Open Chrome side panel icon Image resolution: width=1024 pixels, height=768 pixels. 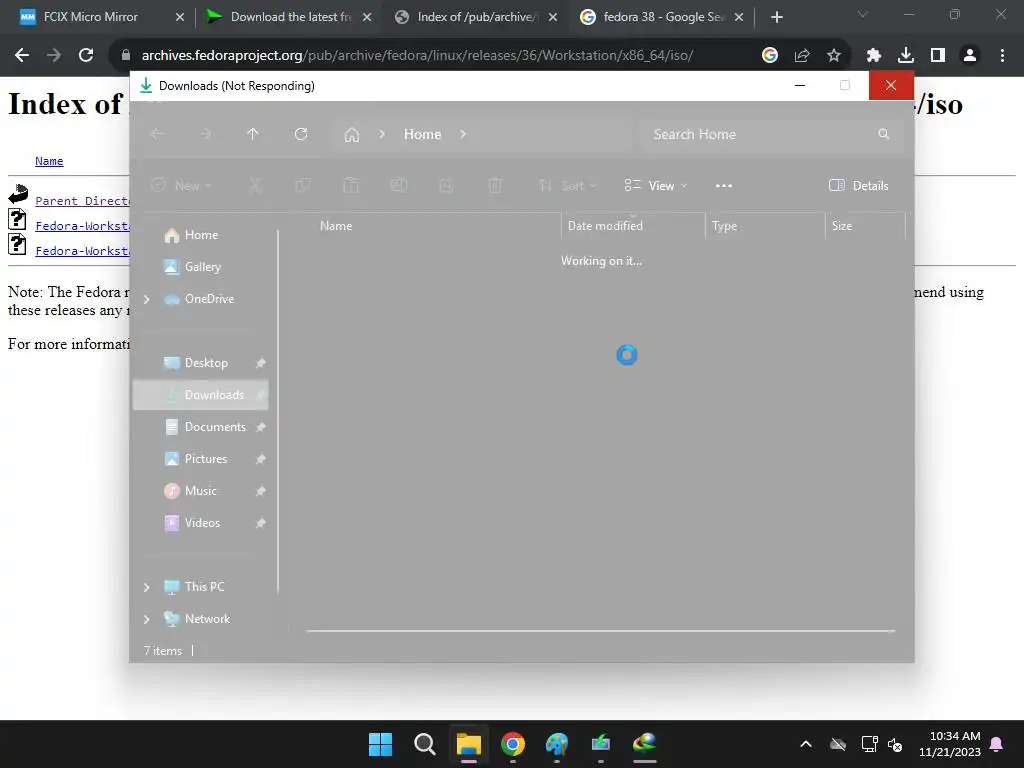(938, 56)
